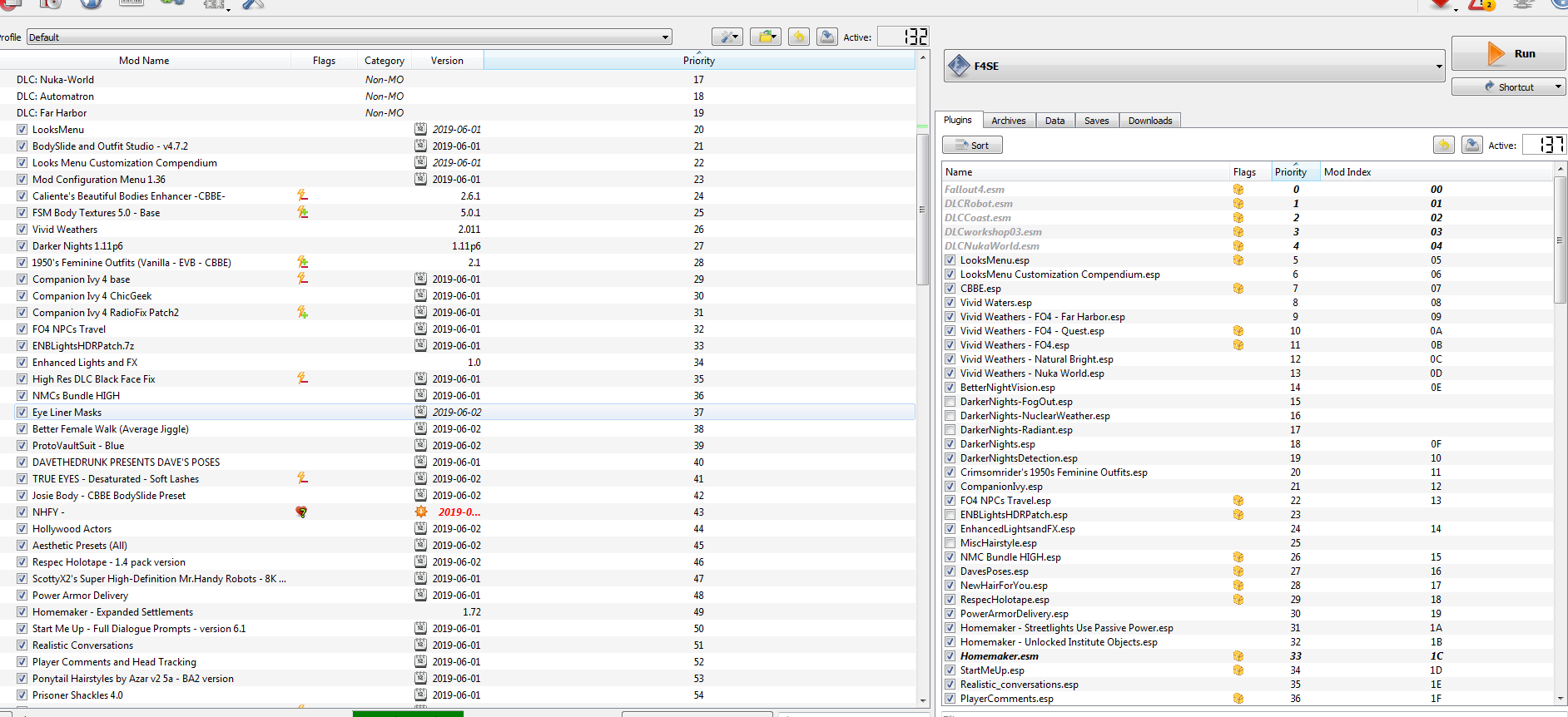
Task: Open the Shortcut dropdown
Action: pyautogui.click(x=1508, y=87)
